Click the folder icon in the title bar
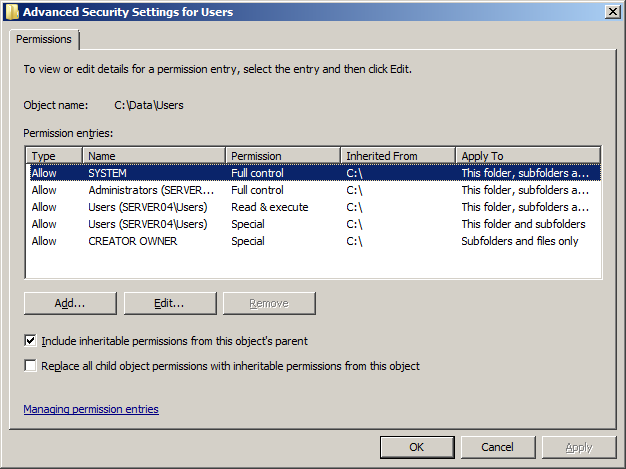 11,12
